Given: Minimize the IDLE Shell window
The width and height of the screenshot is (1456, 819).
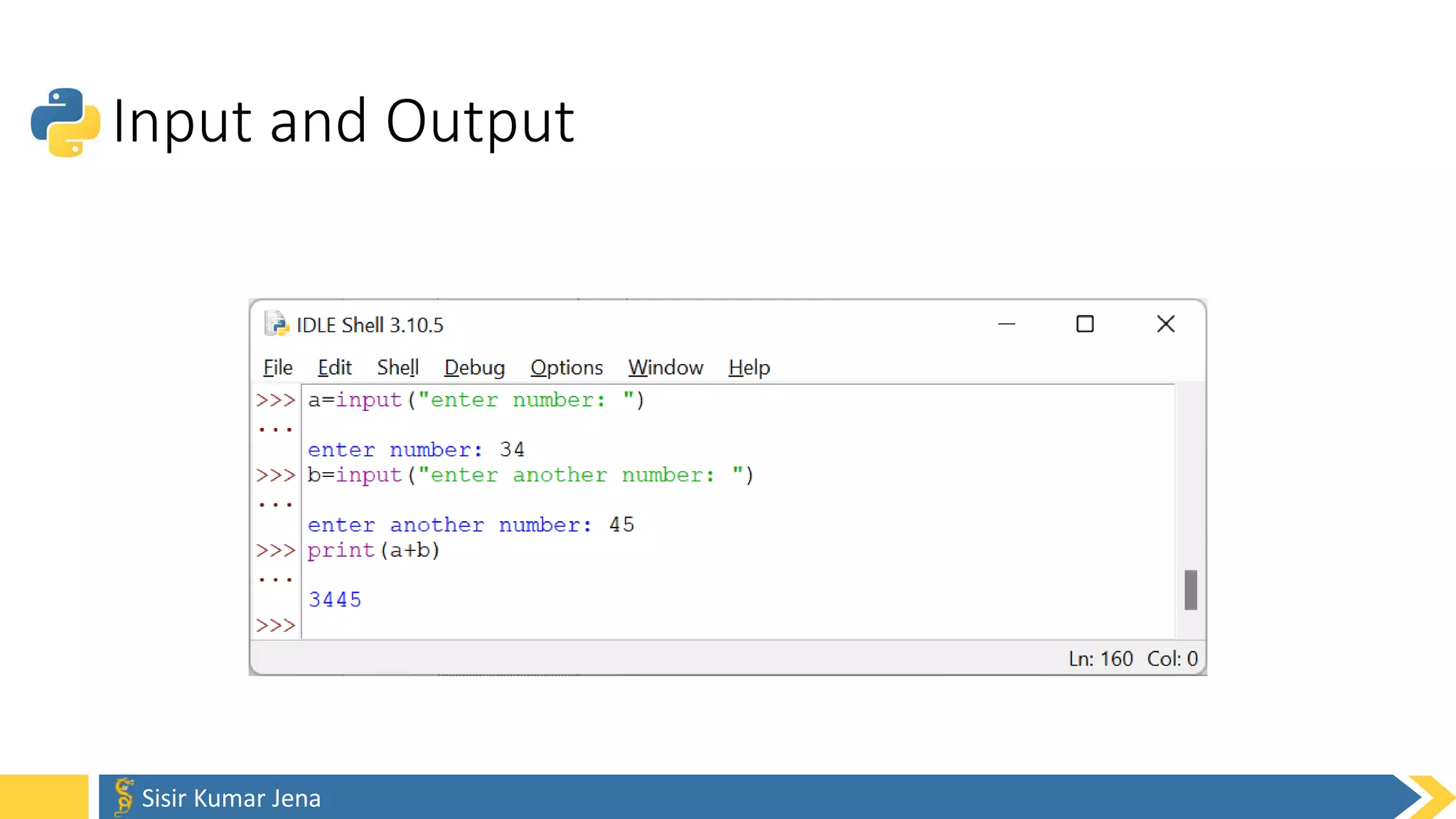Looking at the screenshot, I should pos(1006,324).
